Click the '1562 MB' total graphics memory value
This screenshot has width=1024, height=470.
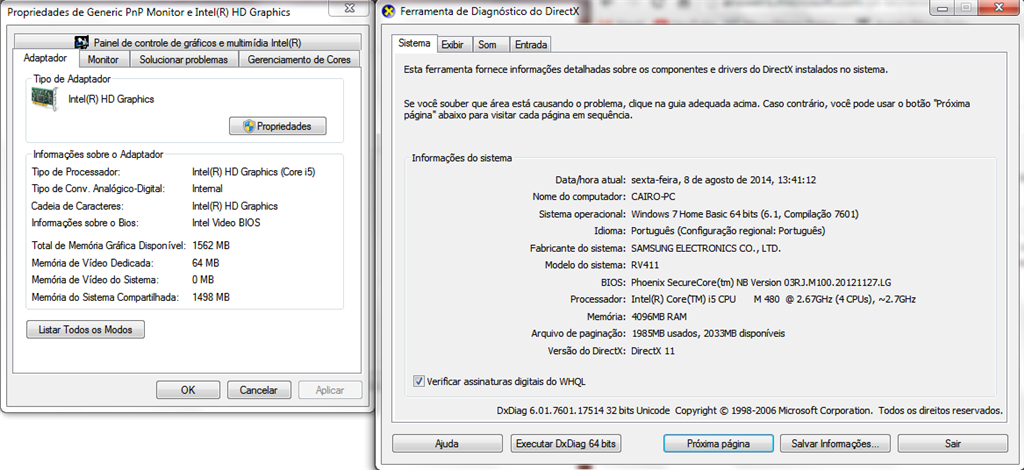[x=211, y=246]
